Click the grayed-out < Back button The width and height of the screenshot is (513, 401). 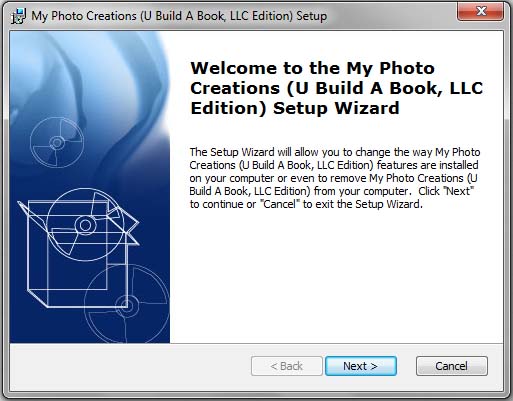(x=287, y=366)
